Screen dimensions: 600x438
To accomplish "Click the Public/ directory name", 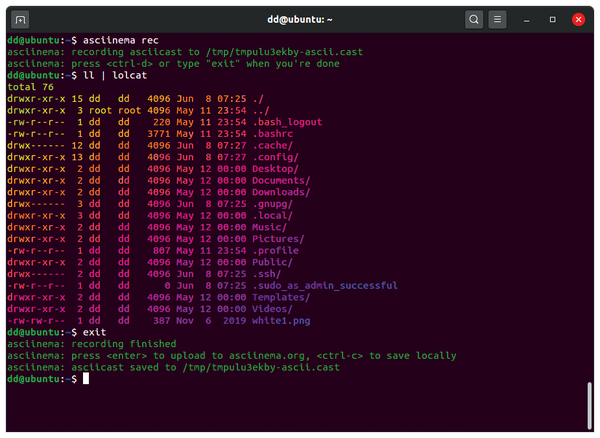I will coord(272,262).
